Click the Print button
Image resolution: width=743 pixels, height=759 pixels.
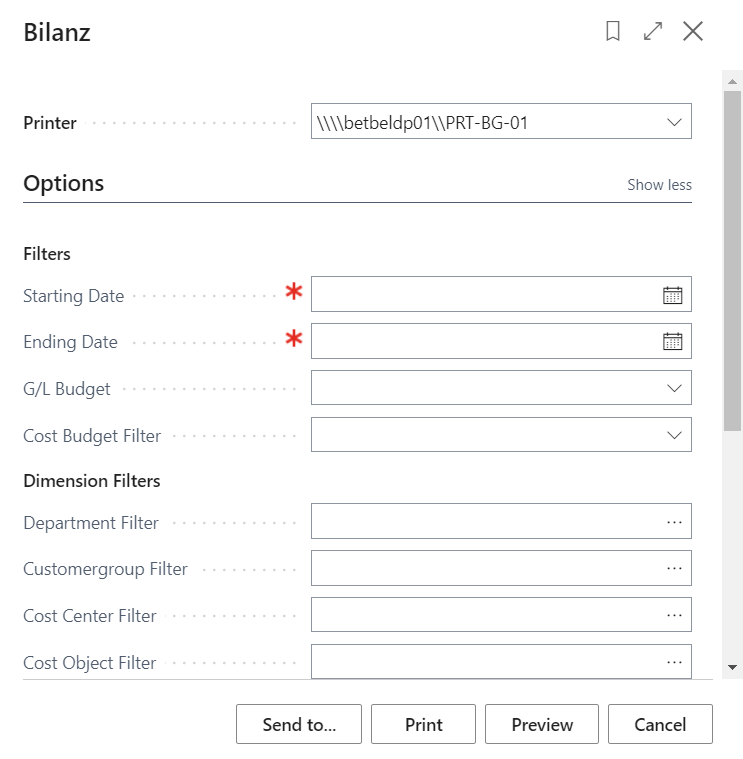coord(424,724)
